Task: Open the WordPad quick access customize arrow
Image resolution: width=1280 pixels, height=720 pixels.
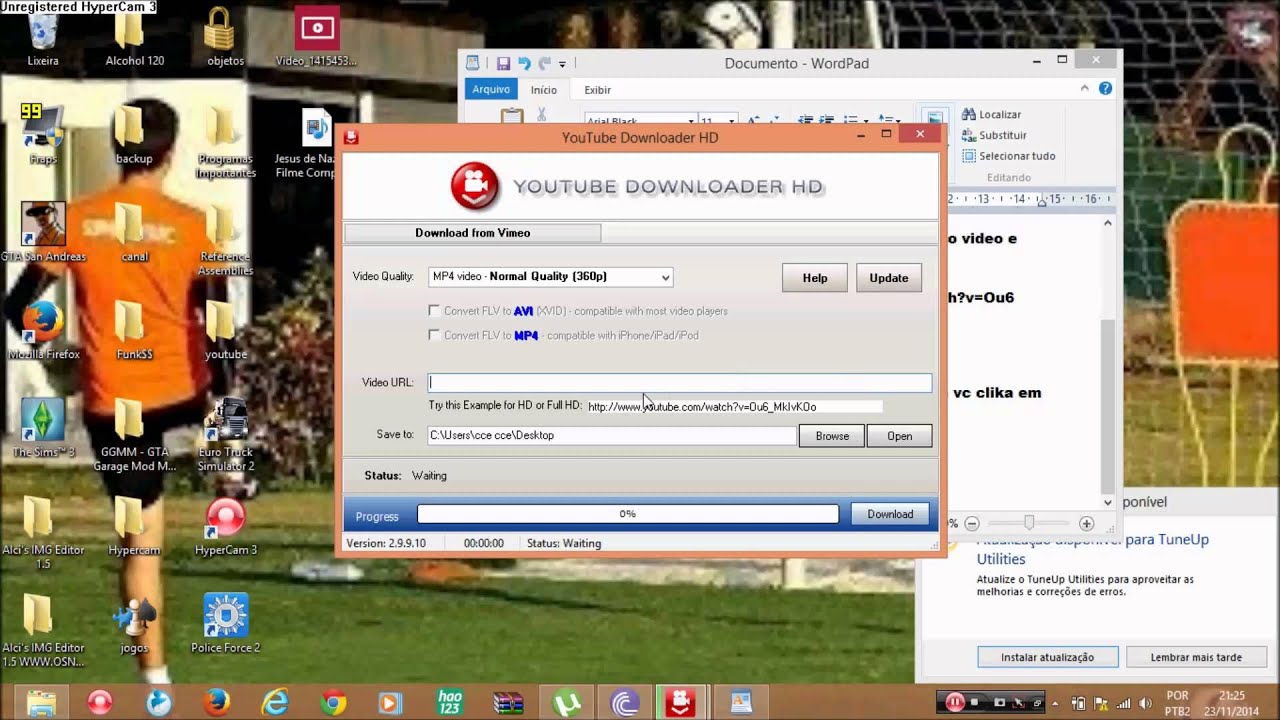Action: (x=562, y=64)
